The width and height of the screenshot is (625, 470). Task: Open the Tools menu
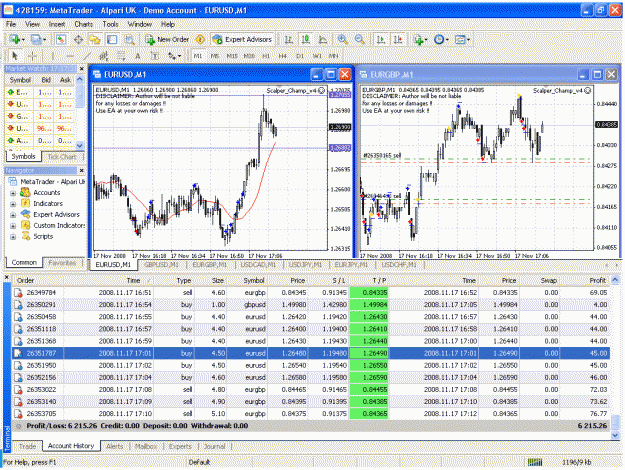pyautogui.click(x=110, y=24)
